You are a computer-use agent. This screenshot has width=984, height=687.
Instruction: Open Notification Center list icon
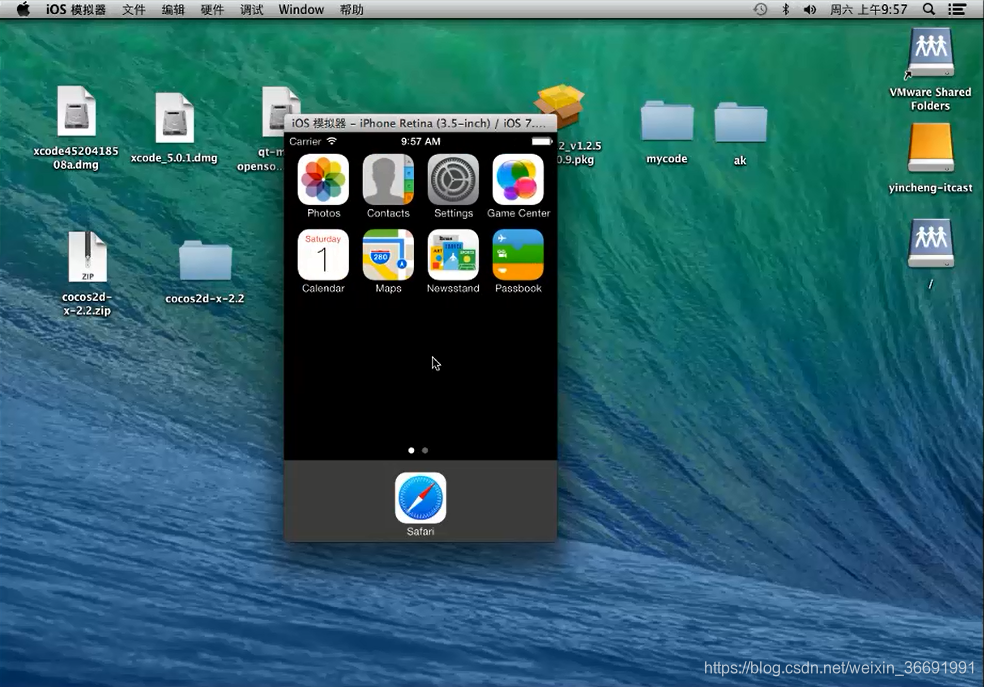tap(957, 9)
